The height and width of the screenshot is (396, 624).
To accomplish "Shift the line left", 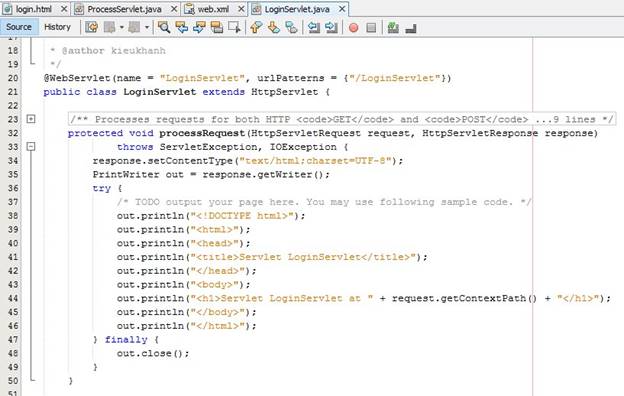I will 314,27.
